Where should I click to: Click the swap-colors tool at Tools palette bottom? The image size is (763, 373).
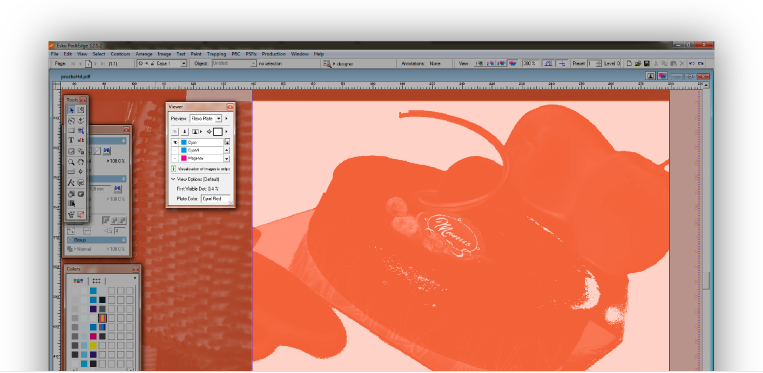pos(81,214)
